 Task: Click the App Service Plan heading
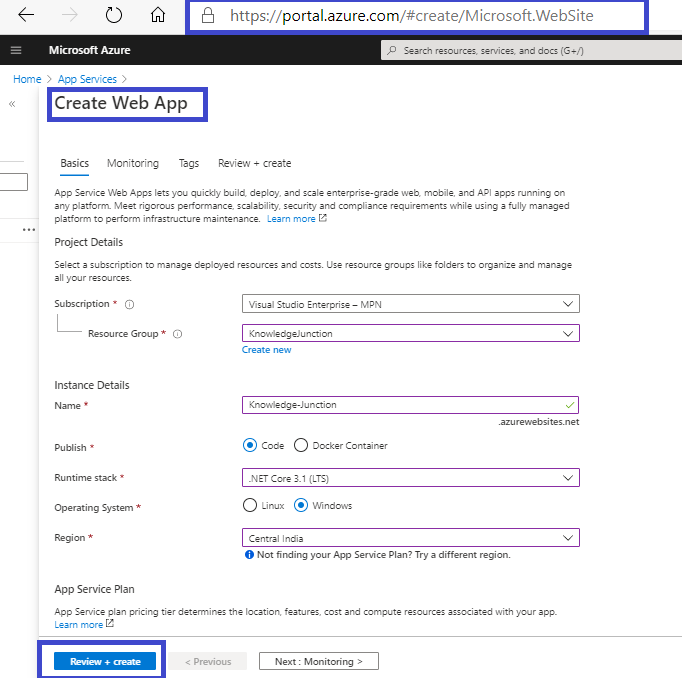94,589
